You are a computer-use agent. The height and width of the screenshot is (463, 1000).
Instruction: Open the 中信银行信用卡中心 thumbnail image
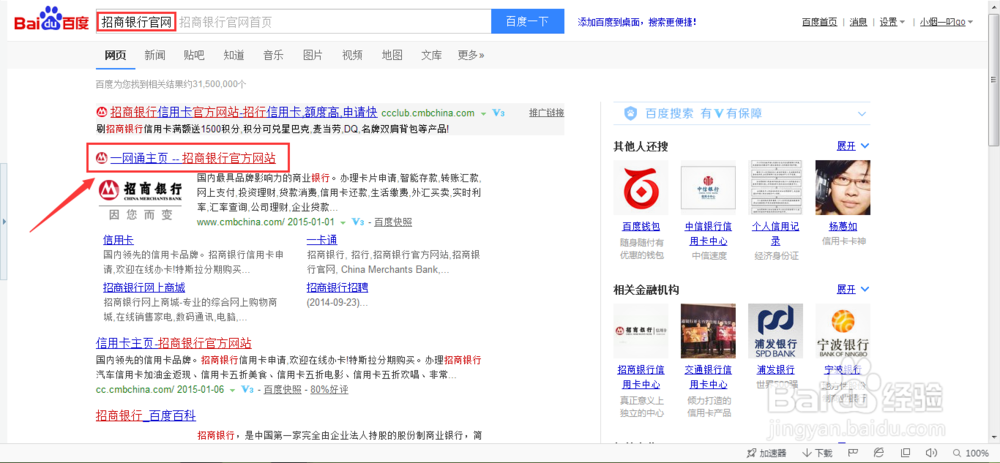click(708, 187)
